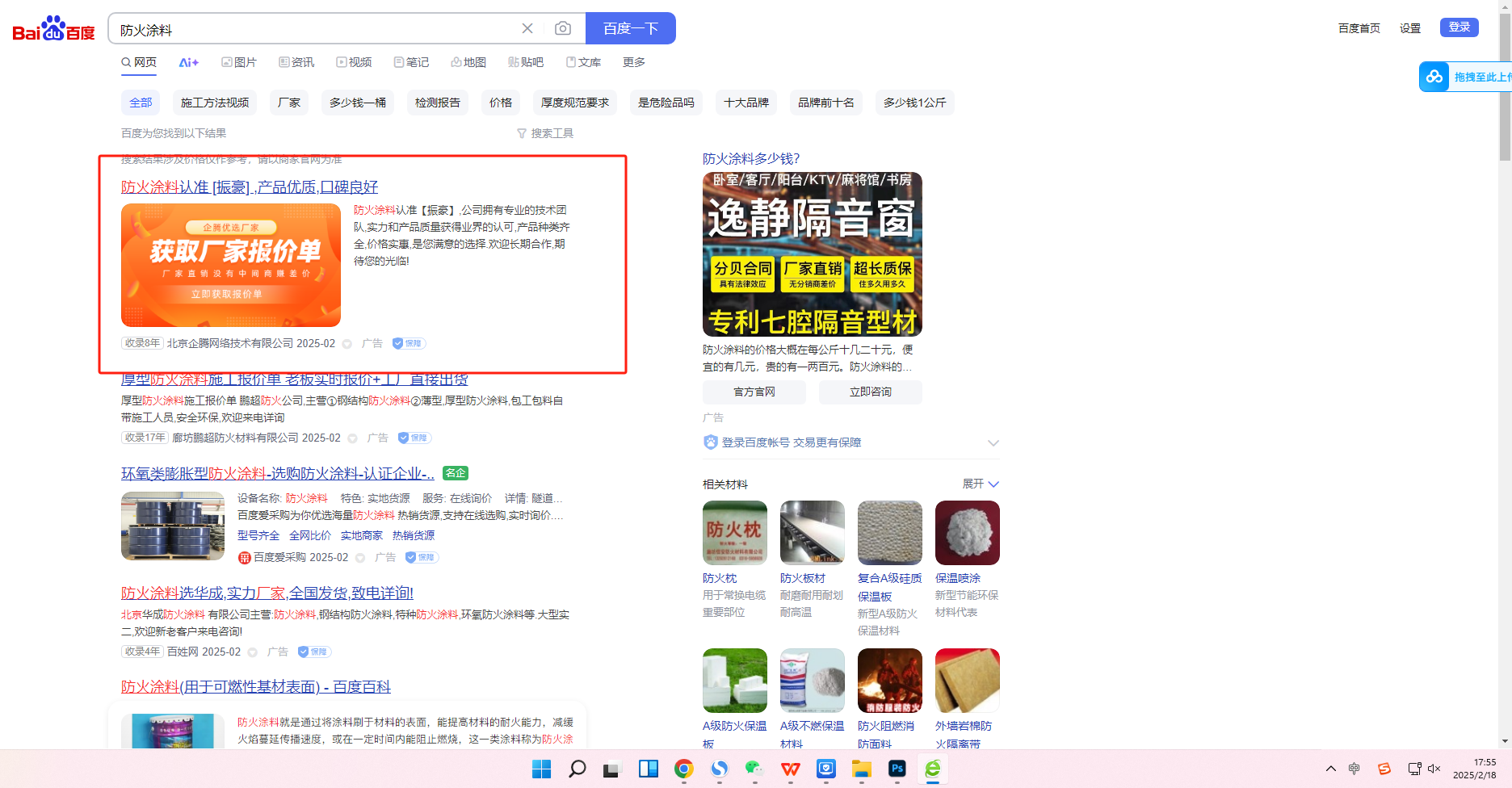The width and height of the screenshot is (1512, 788).
Task: Click the 保障 badge beside 北京企腾网络技术有限公司
Action: [409, 343]
